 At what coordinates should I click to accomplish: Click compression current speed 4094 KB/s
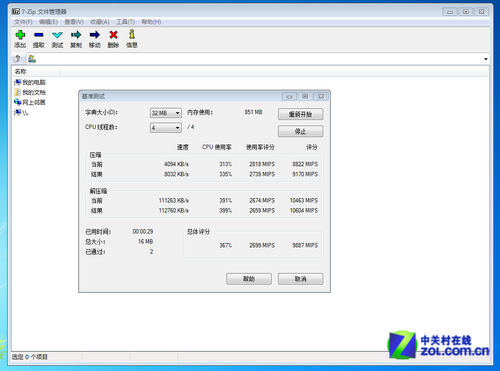176,164
